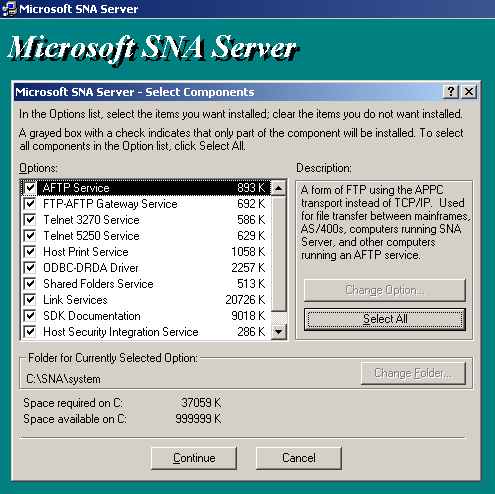Select the Shared Folders Service row
Image resolution: width=495 pixels, height=494 pixels.
146,284
